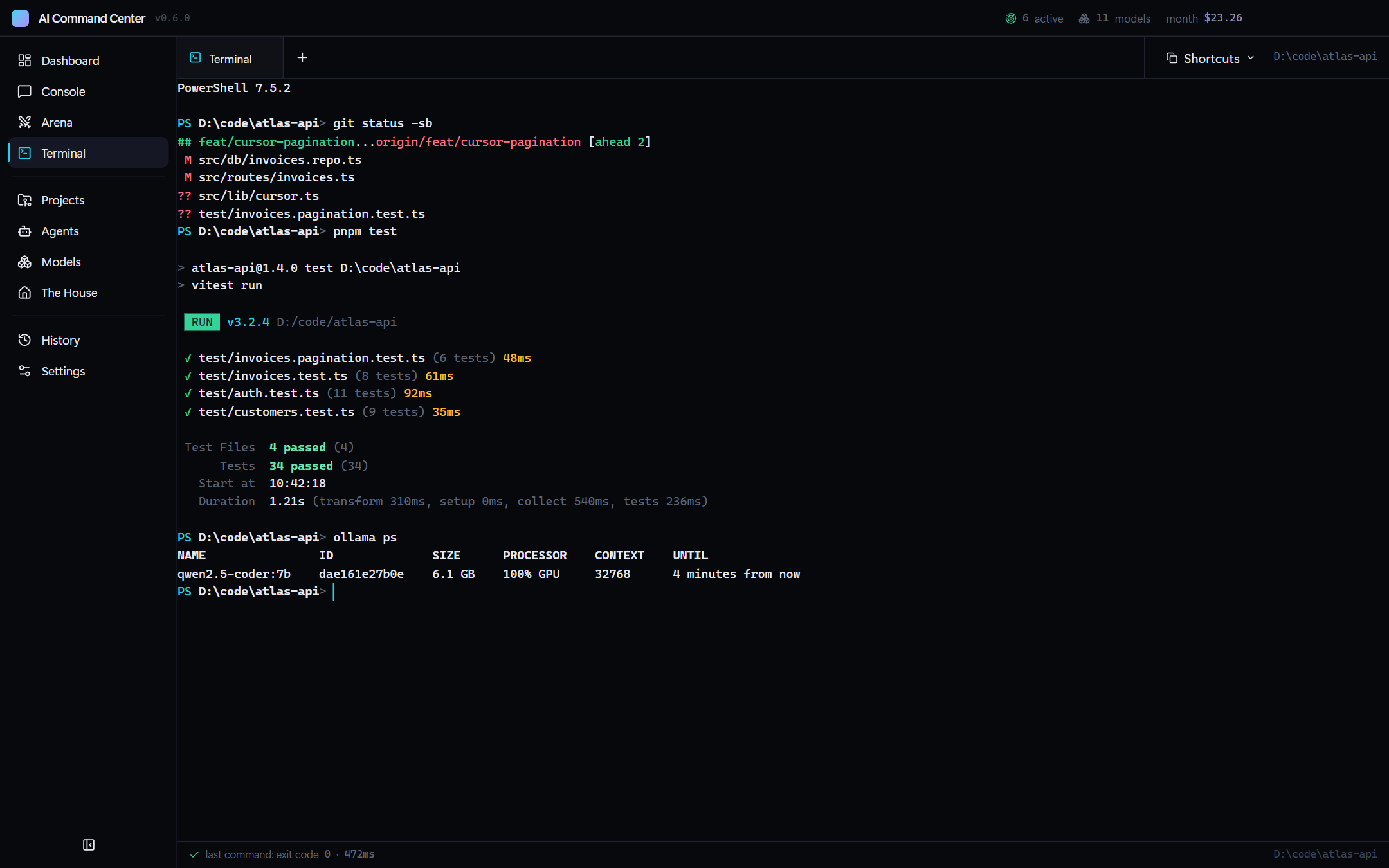Click 'src/db/invoices.repo.ts' modified file
The image size is (1389, 868).
point(280,160)
